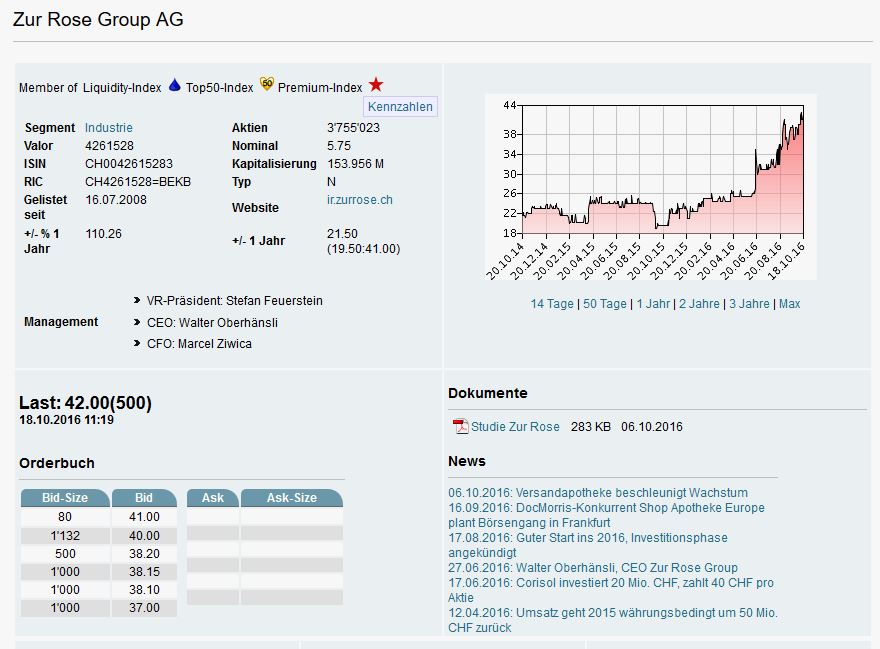Click the Zur Rose Group AG heading

98,19
